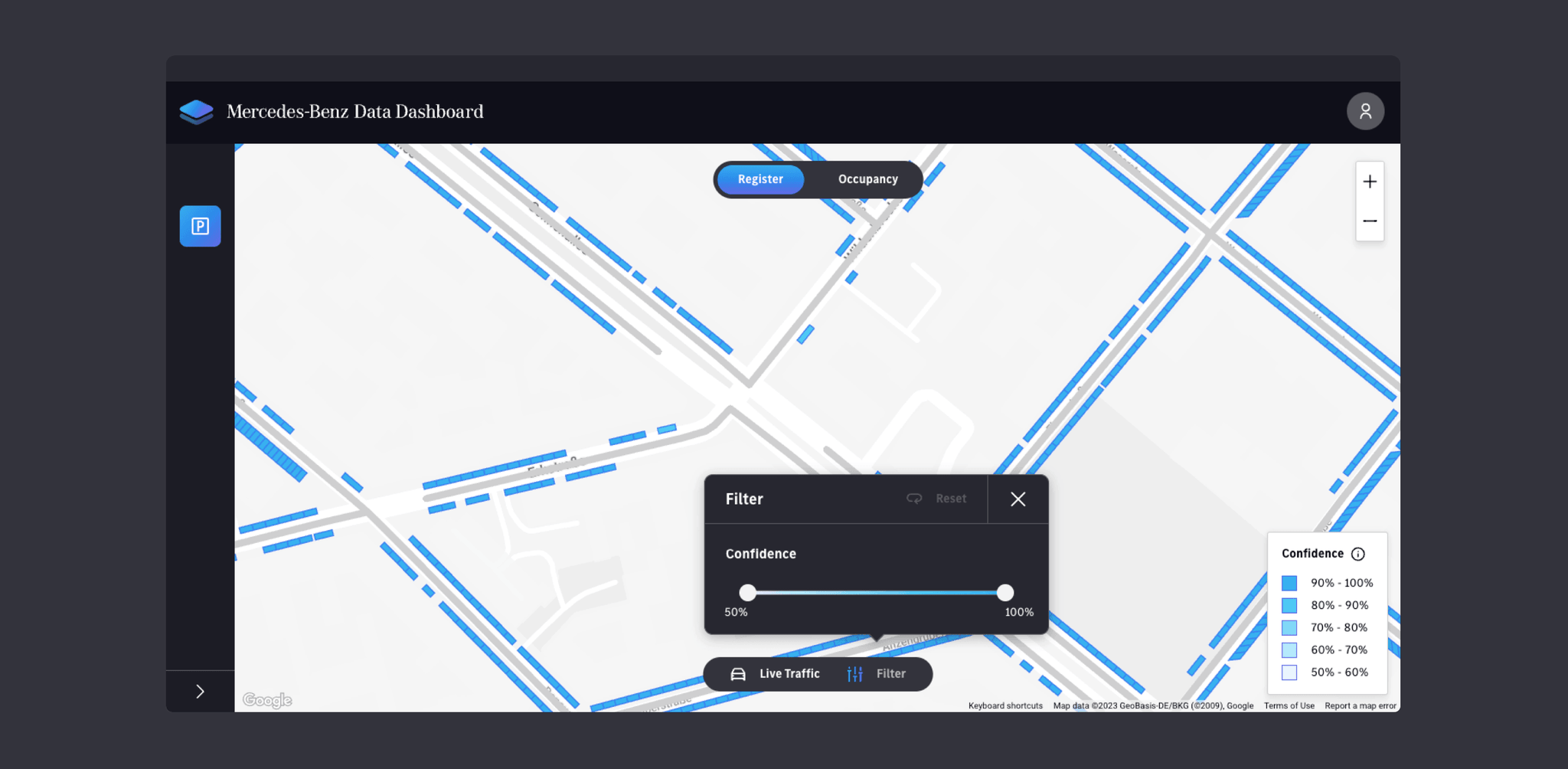Image resolution: width=1568 pixels, height=769 pixels.
Task: Expand the sidebar with the chevron arrow
Action: pos(200,692)
